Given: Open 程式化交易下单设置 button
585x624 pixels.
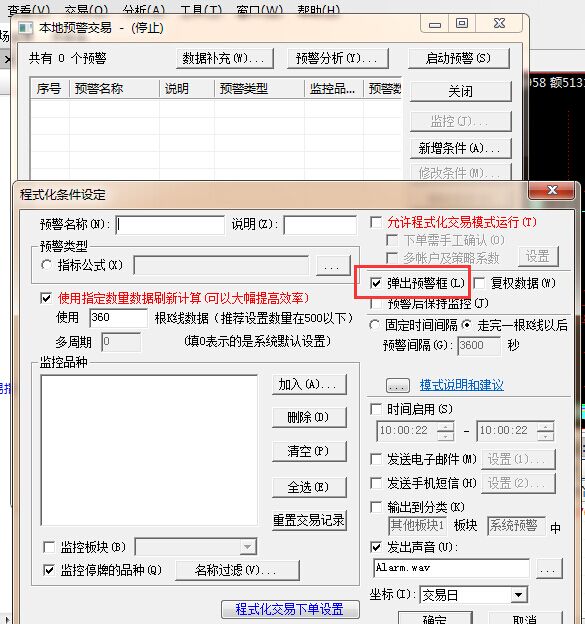Looking at the screenshot, I should [290, 609].
